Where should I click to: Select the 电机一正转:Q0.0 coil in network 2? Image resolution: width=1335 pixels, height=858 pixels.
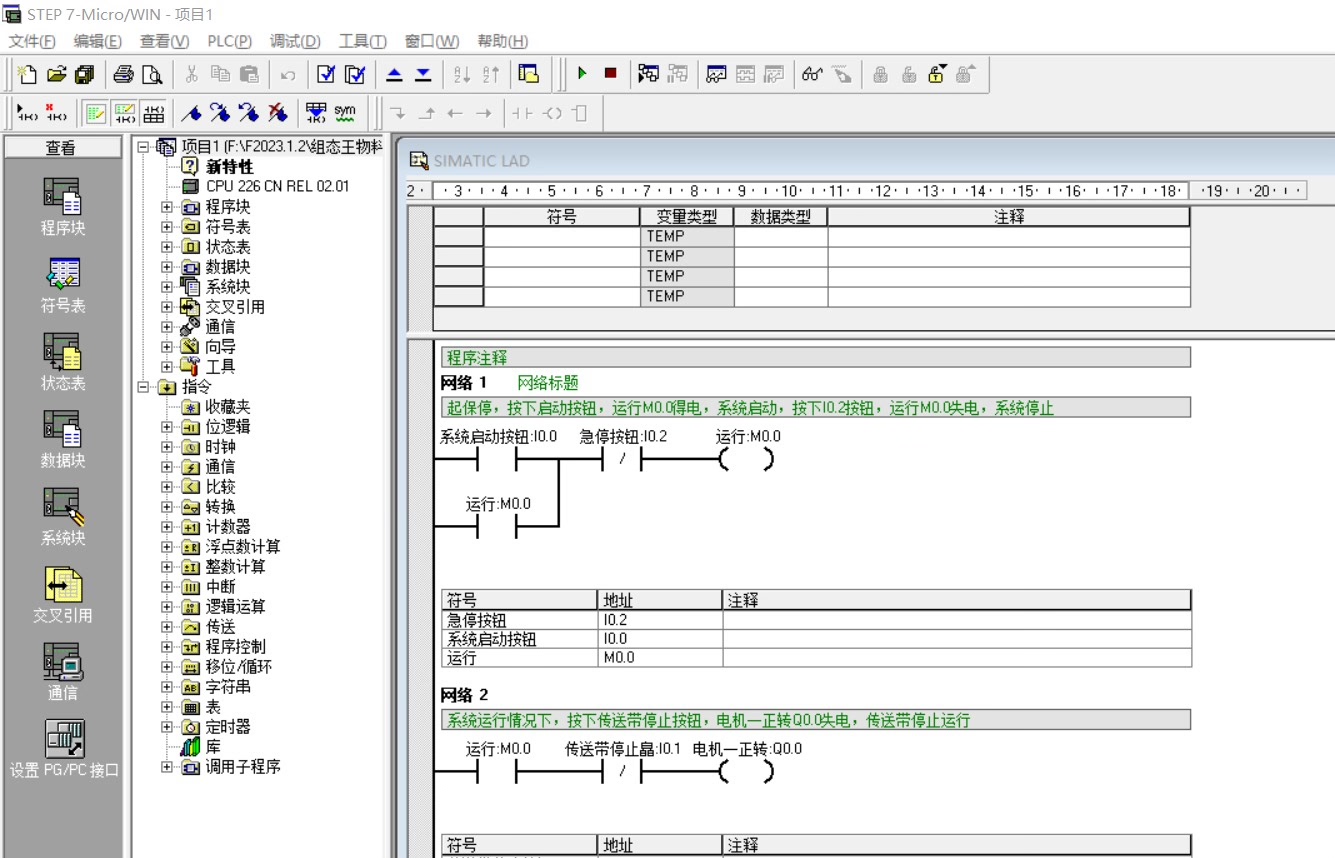[747, 771]
